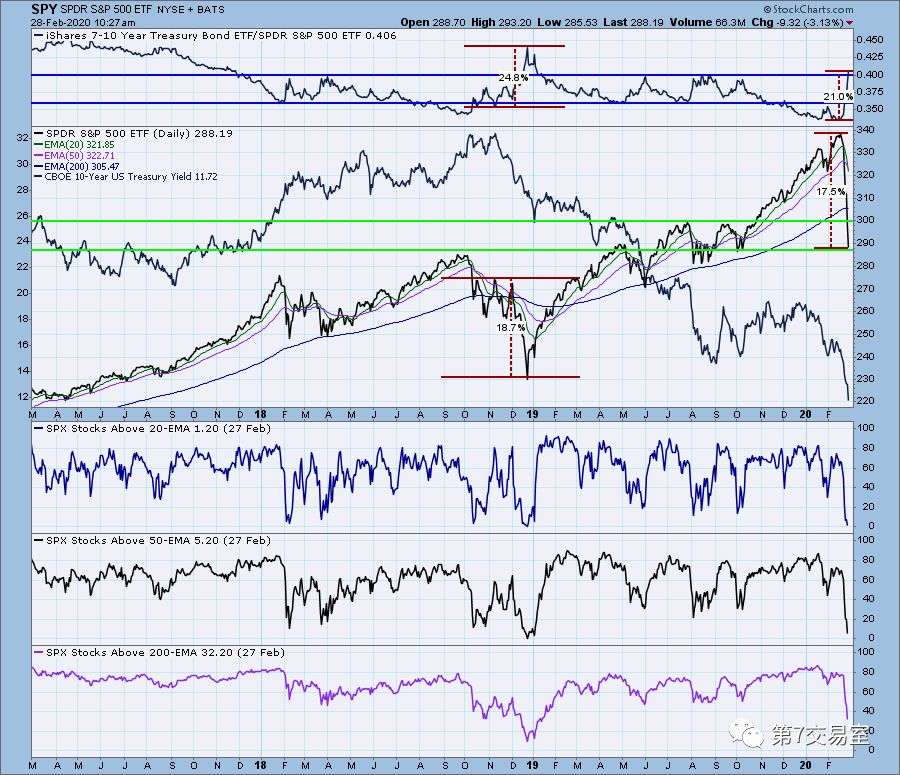
Task: Click the 340 price axis label
Action: pyautogui.click(x=866, y=130)
